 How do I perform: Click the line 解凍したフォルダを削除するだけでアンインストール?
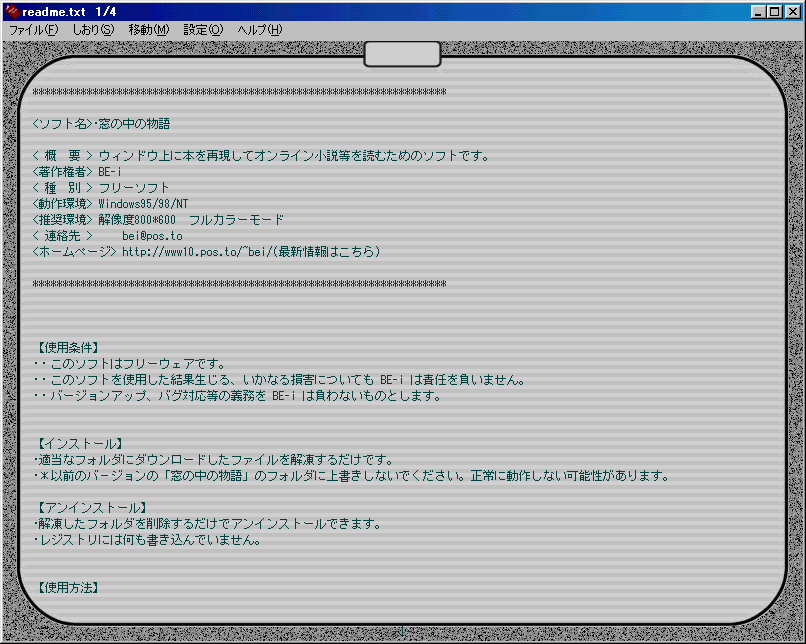(207, 524)
